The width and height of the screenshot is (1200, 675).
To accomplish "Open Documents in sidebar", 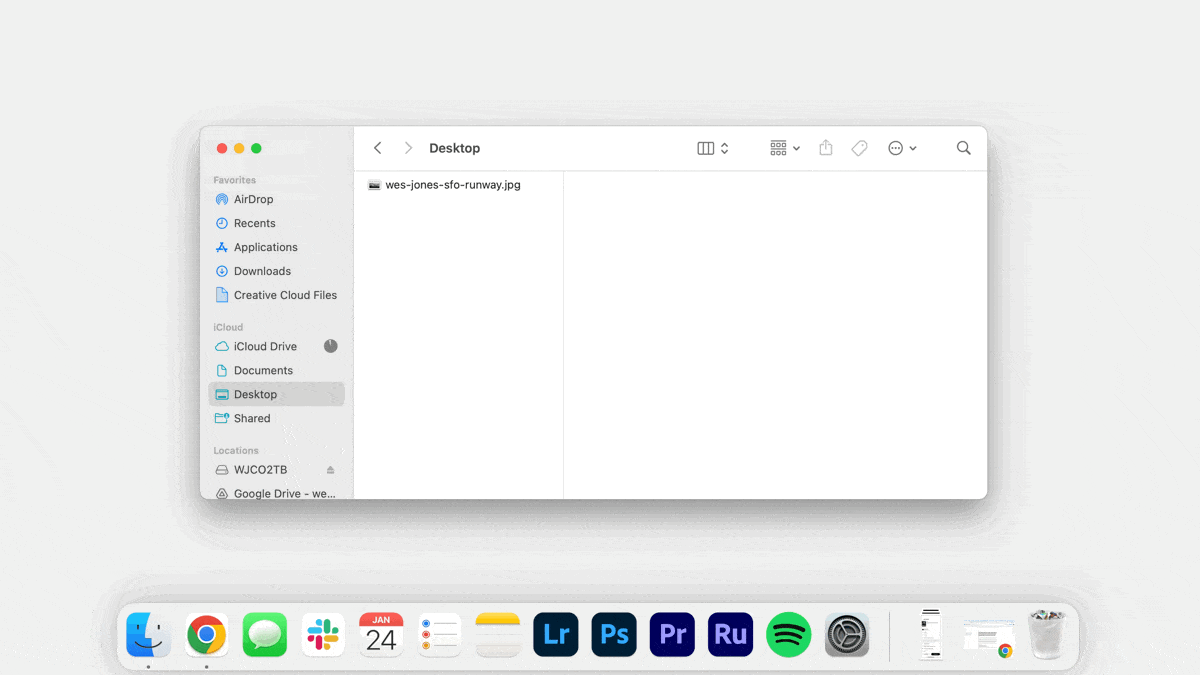I will tap(276, 370).
